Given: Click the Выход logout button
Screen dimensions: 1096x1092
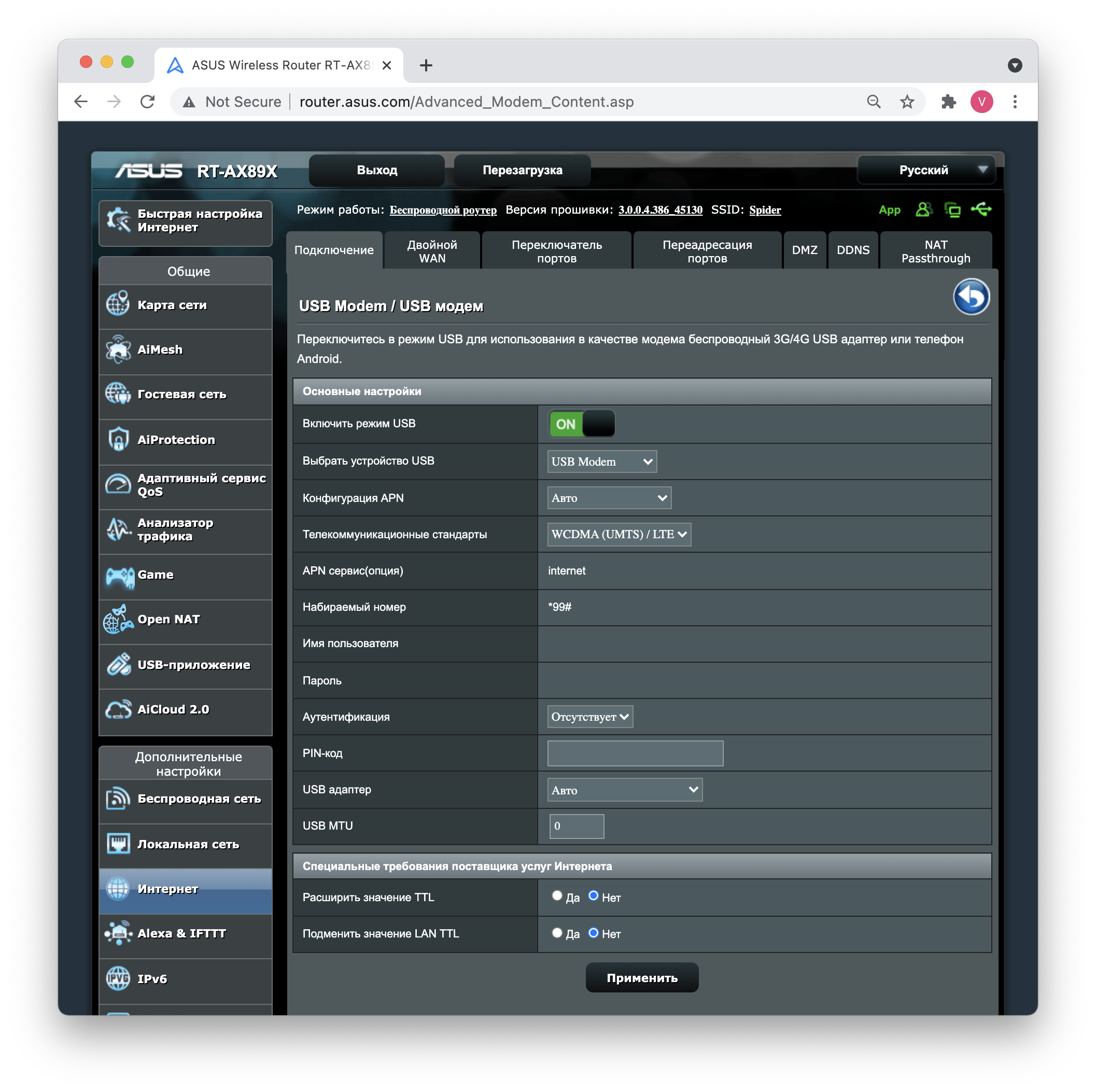Looking at the screenshot, I should coord(377,170).
